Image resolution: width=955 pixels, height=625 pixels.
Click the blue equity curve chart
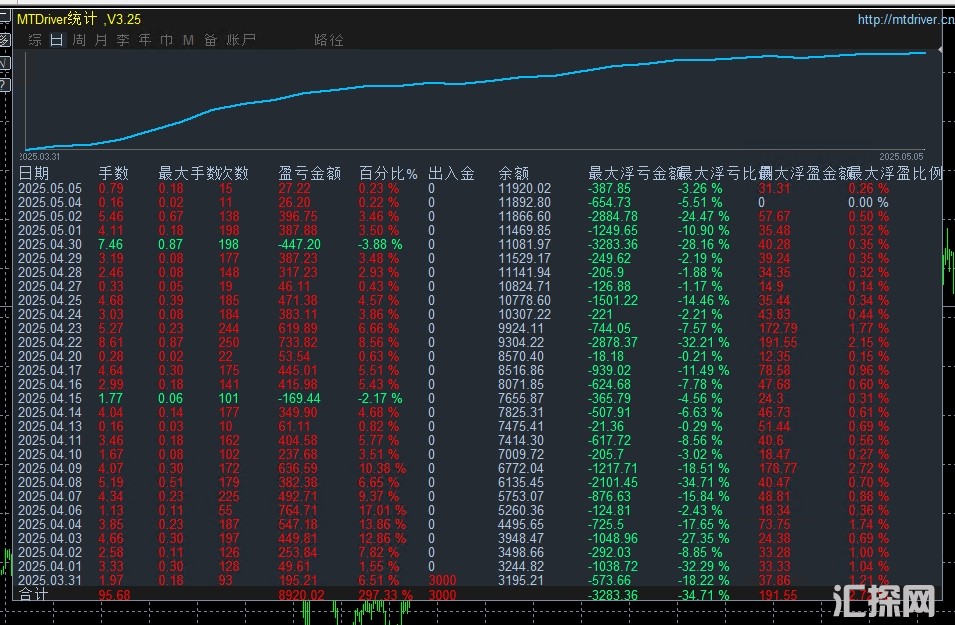475,101
